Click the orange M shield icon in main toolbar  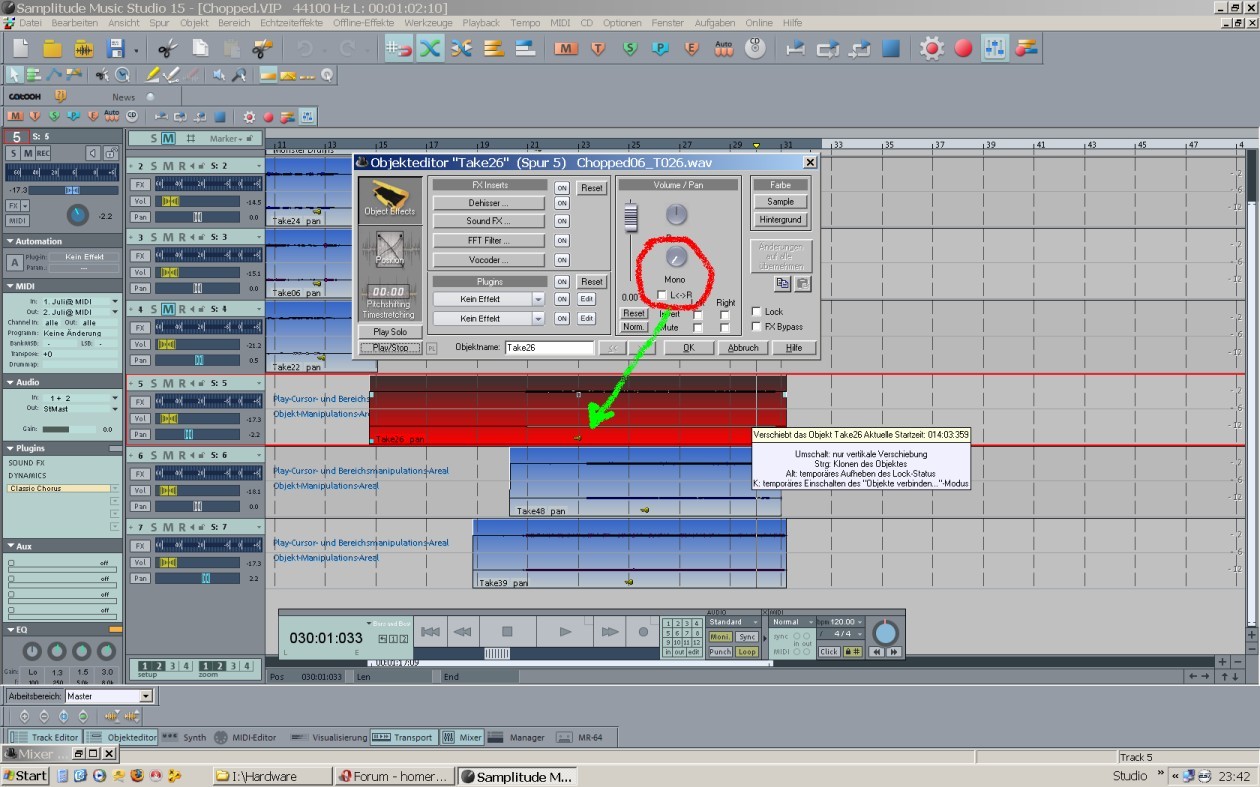pyautogui.click(x=566, y=48)
